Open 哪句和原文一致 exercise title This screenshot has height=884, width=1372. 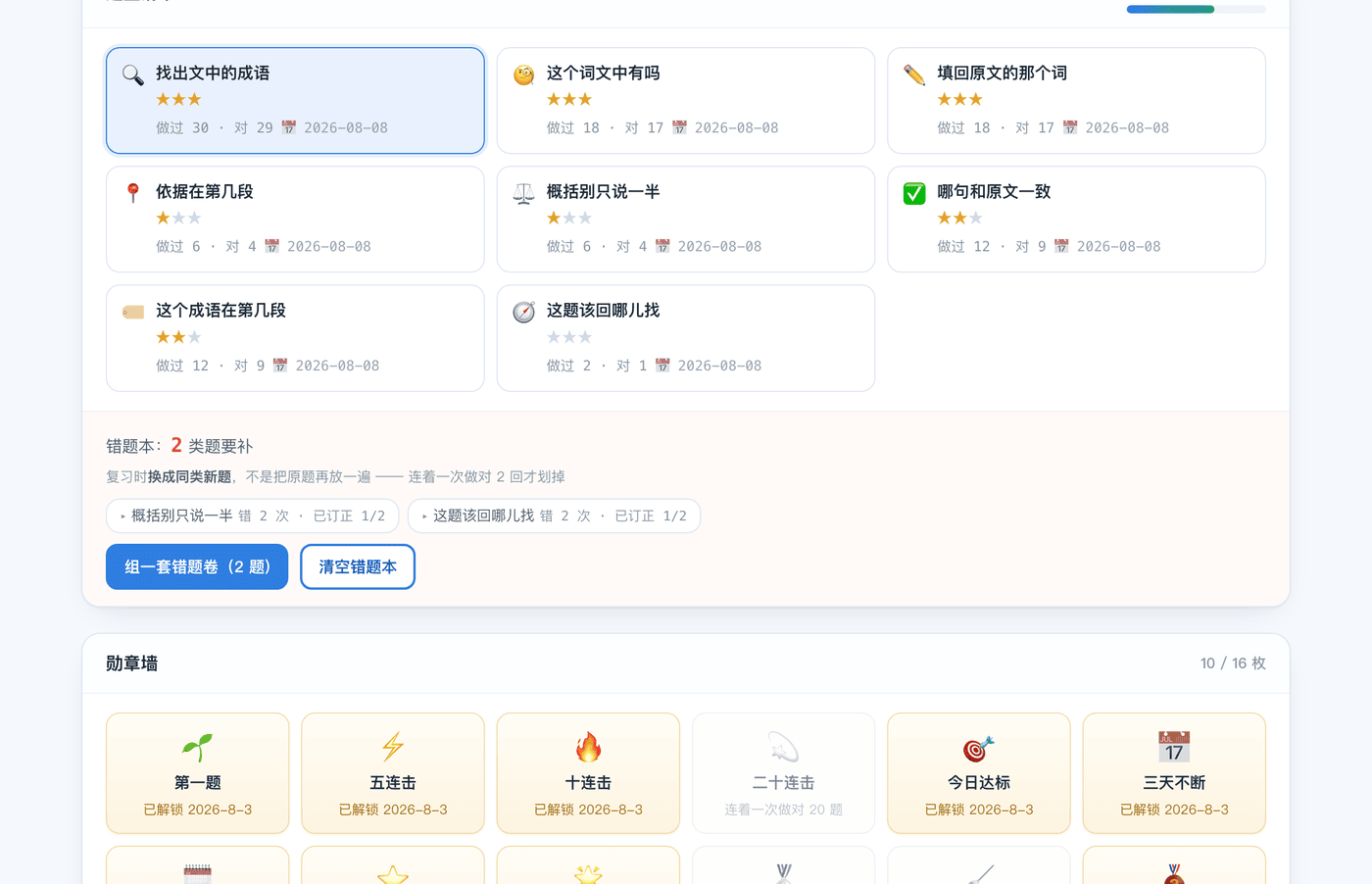coord(994,191)
